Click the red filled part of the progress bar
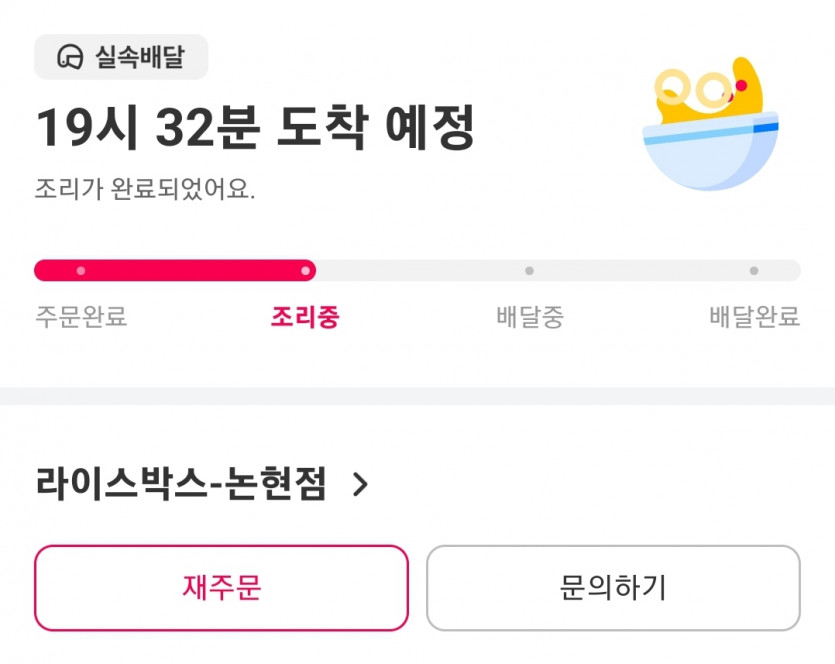The width and height of the screenshot is (835, 664). pos(190,270)
